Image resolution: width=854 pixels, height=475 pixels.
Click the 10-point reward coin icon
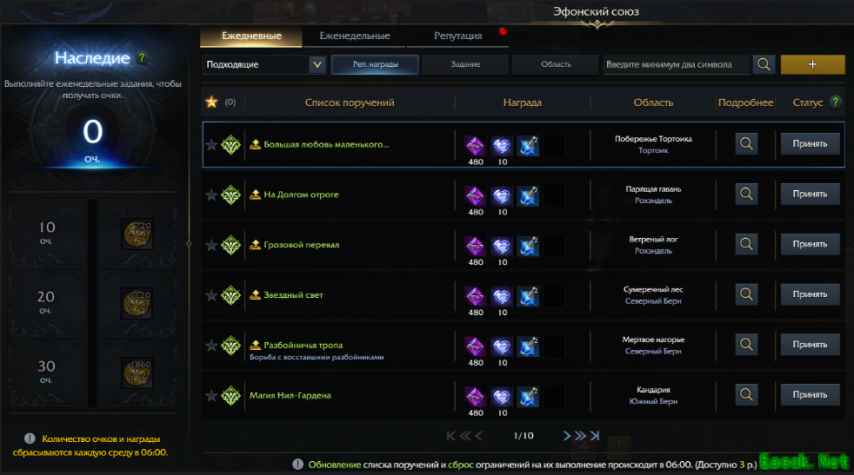[x=137, y=234]
